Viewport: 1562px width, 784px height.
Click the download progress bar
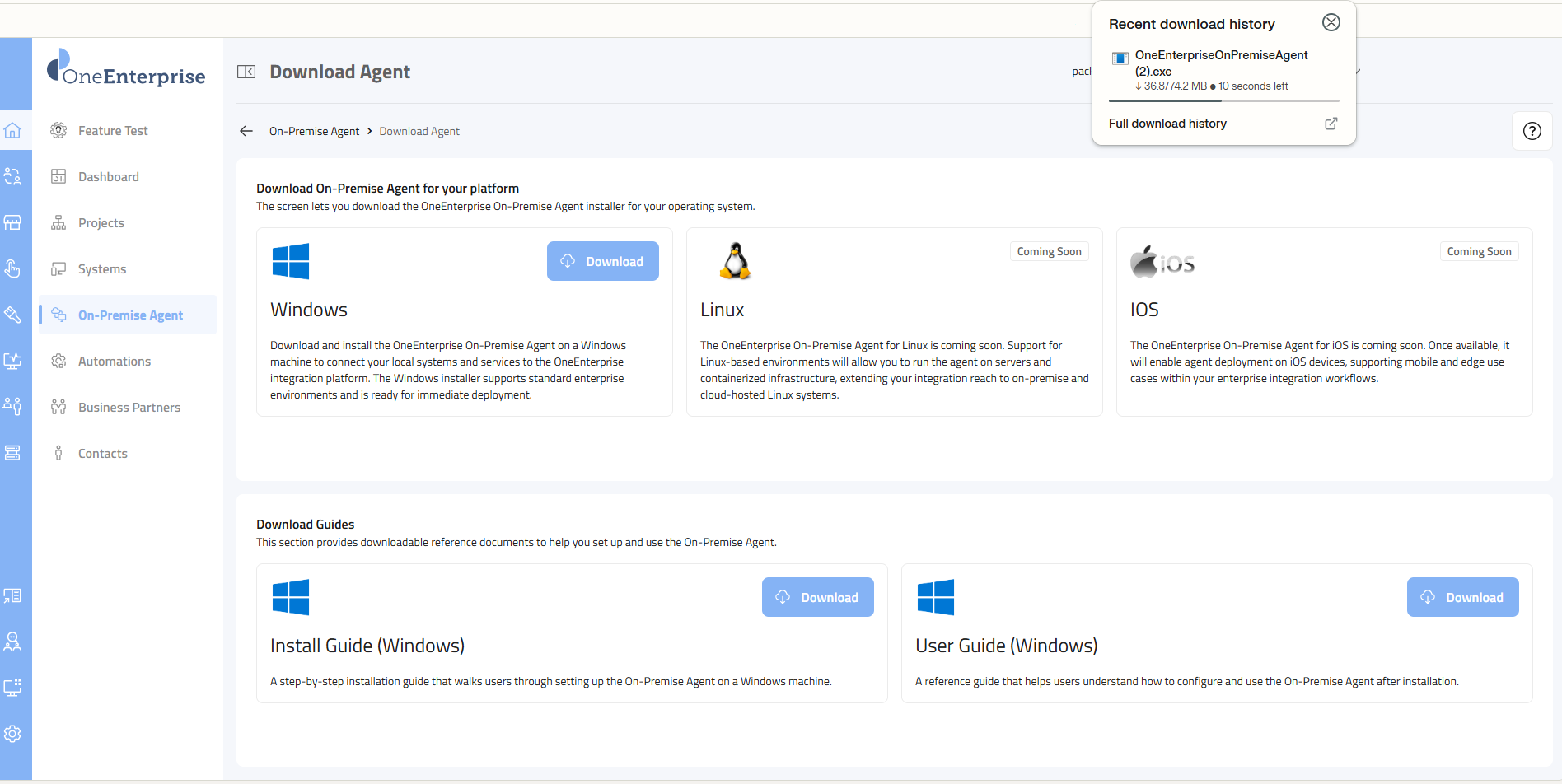1223,100
